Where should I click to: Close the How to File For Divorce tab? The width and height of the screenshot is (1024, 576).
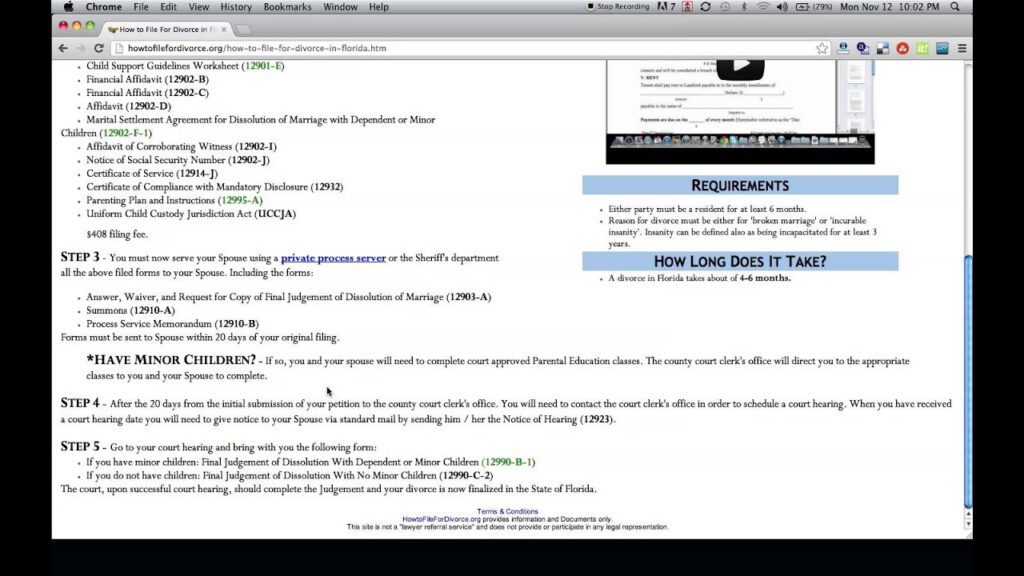pos(223,29)
